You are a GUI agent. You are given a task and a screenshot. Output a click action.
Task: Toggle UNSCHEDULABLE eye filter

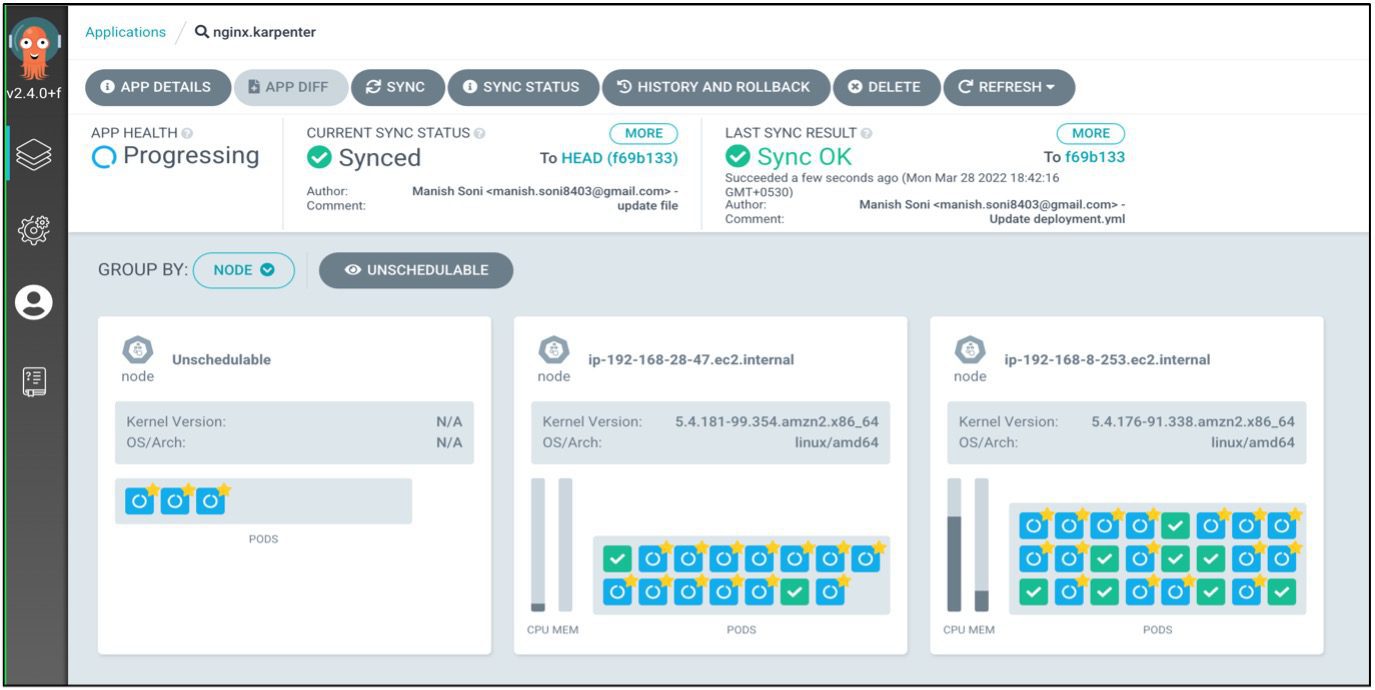point(416,270)
